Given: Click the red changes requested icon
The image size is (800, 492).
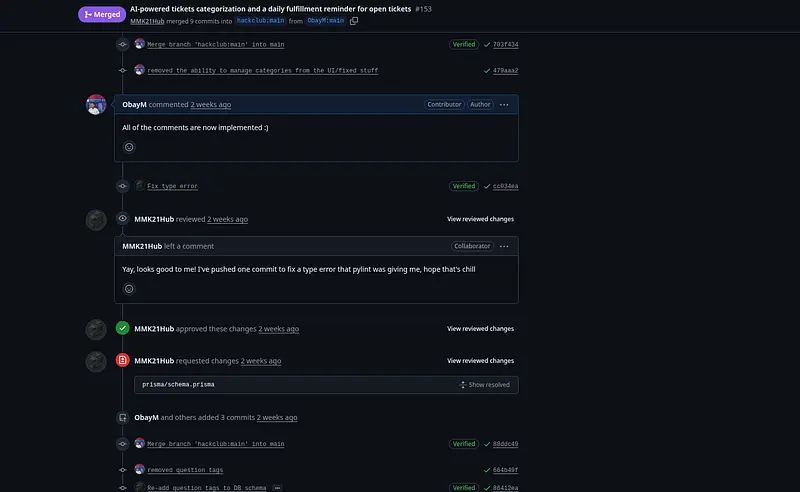Looking at the screenshot, I should pos(122,360).
